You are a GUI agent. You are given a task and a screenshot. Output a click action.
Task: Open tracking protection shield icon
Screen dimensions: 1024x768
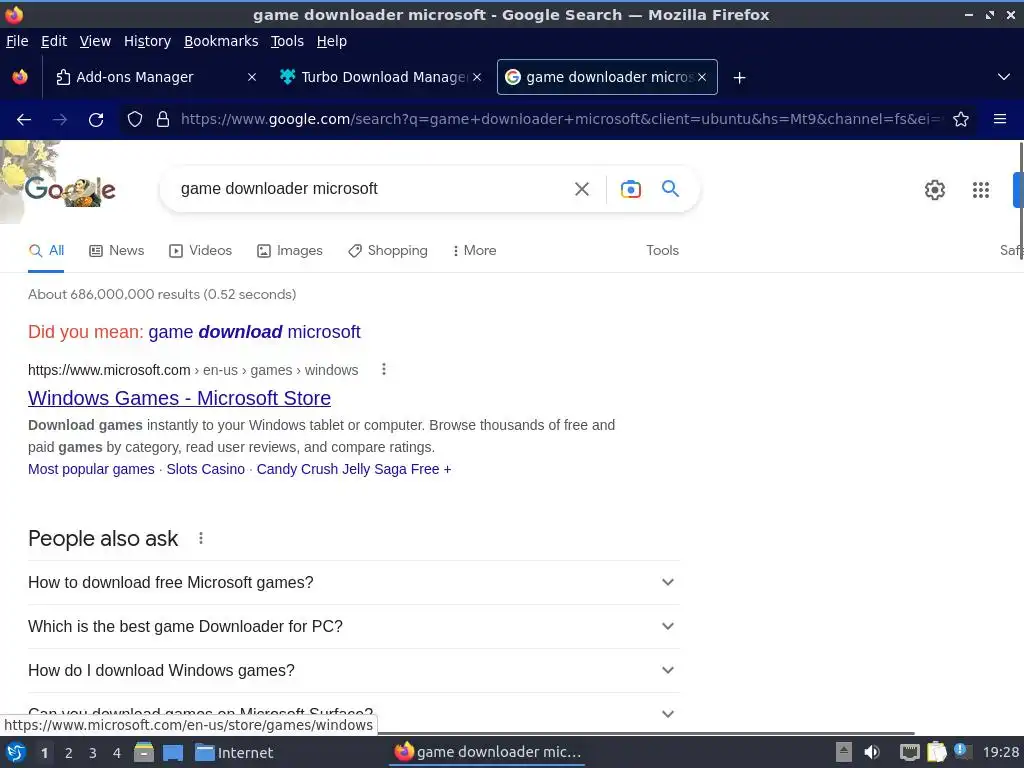pos(135,120)
